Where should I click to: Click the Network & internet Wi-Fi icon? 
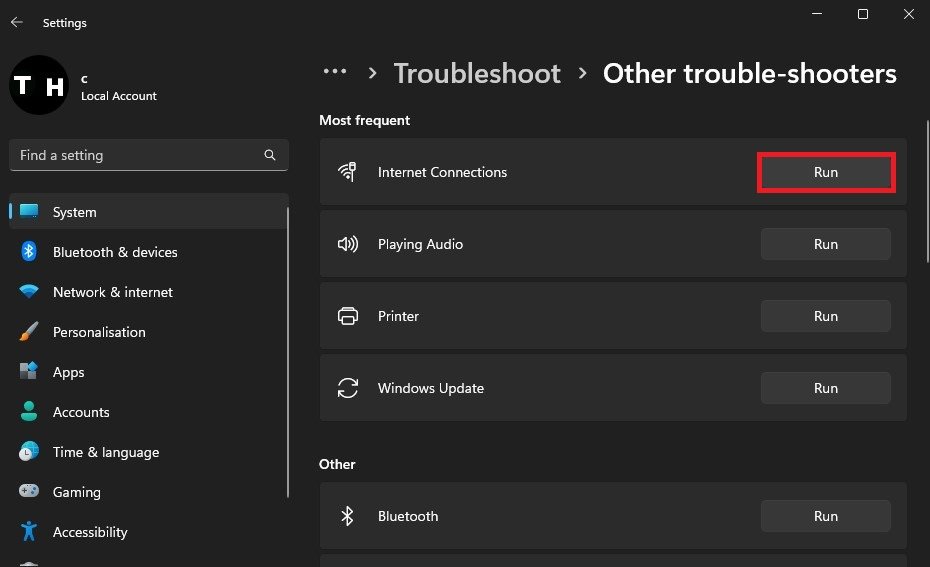(29, 292)
